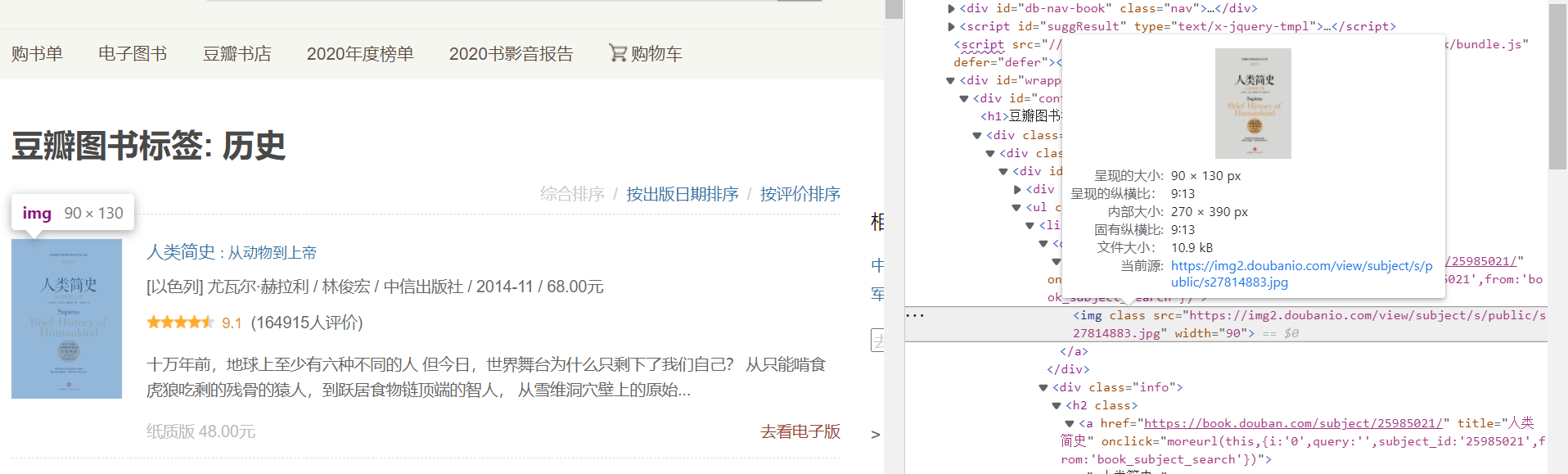Viewport: 1568px width, 474px height.
Task: Click the (164915人评价) review count
Action: coord(307,323)
